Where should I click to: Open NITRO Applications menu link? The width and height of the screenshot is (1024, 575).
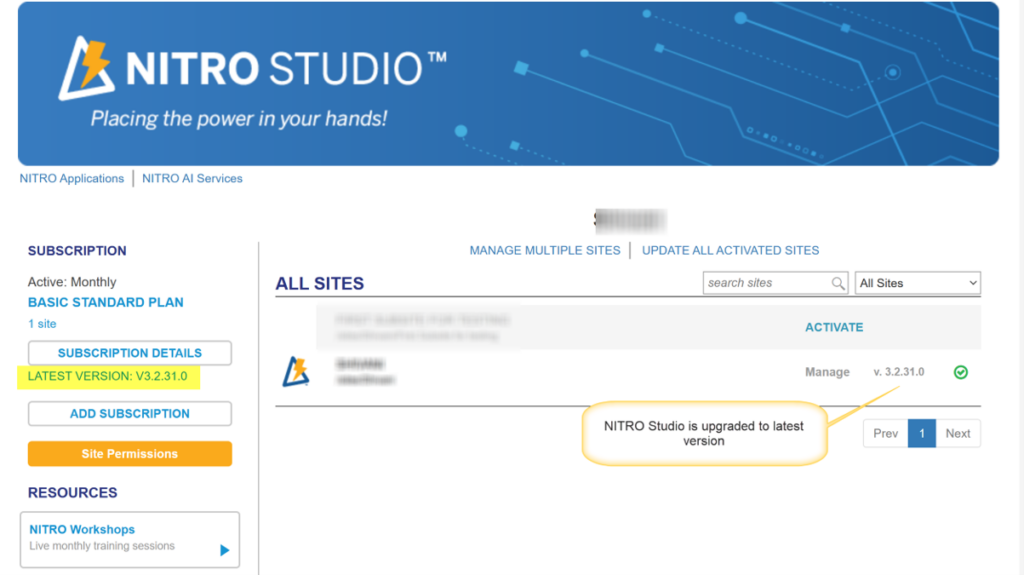coord(72,178)
